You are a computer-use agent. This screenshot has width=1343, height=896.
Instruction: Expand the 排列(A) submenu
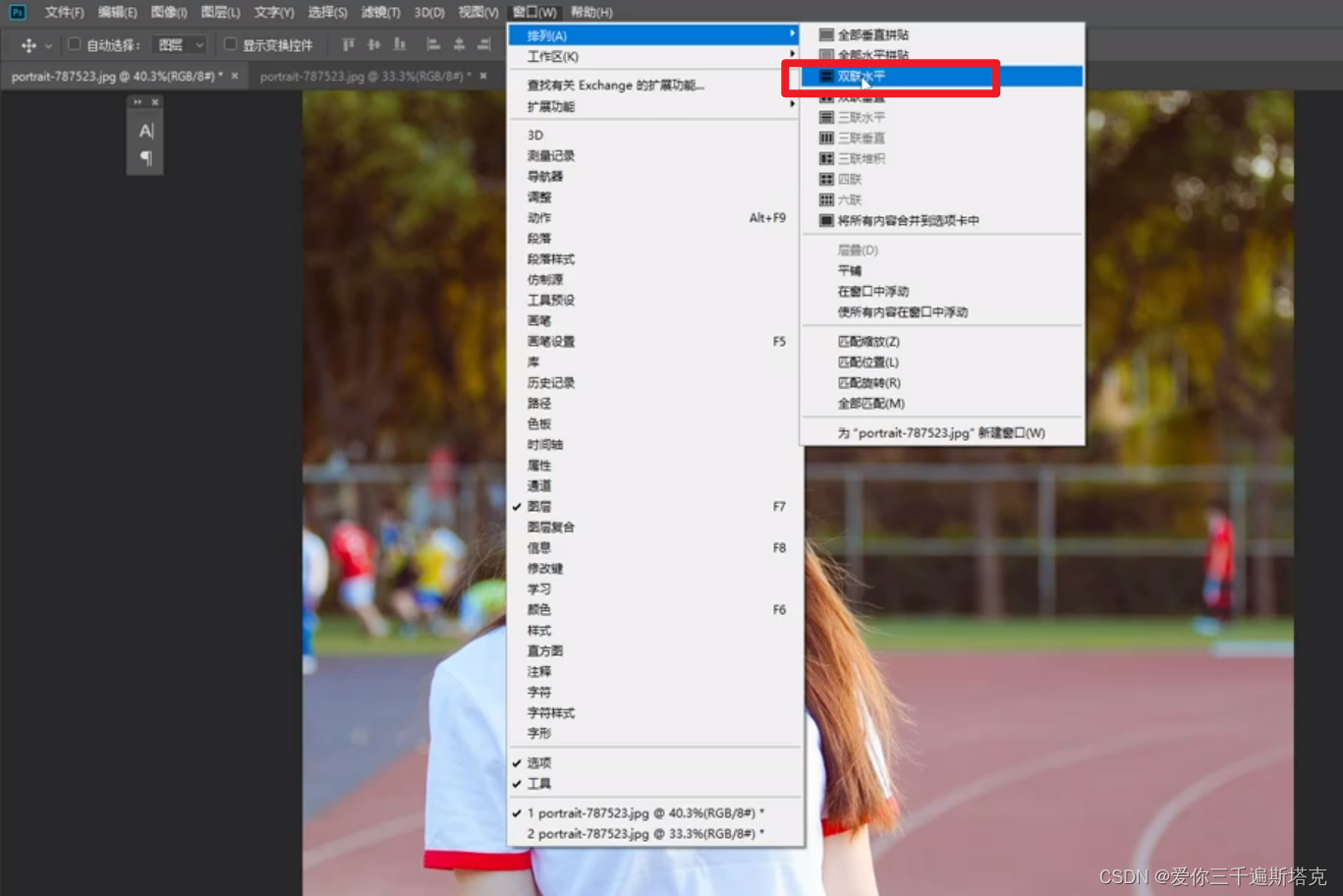655,35
